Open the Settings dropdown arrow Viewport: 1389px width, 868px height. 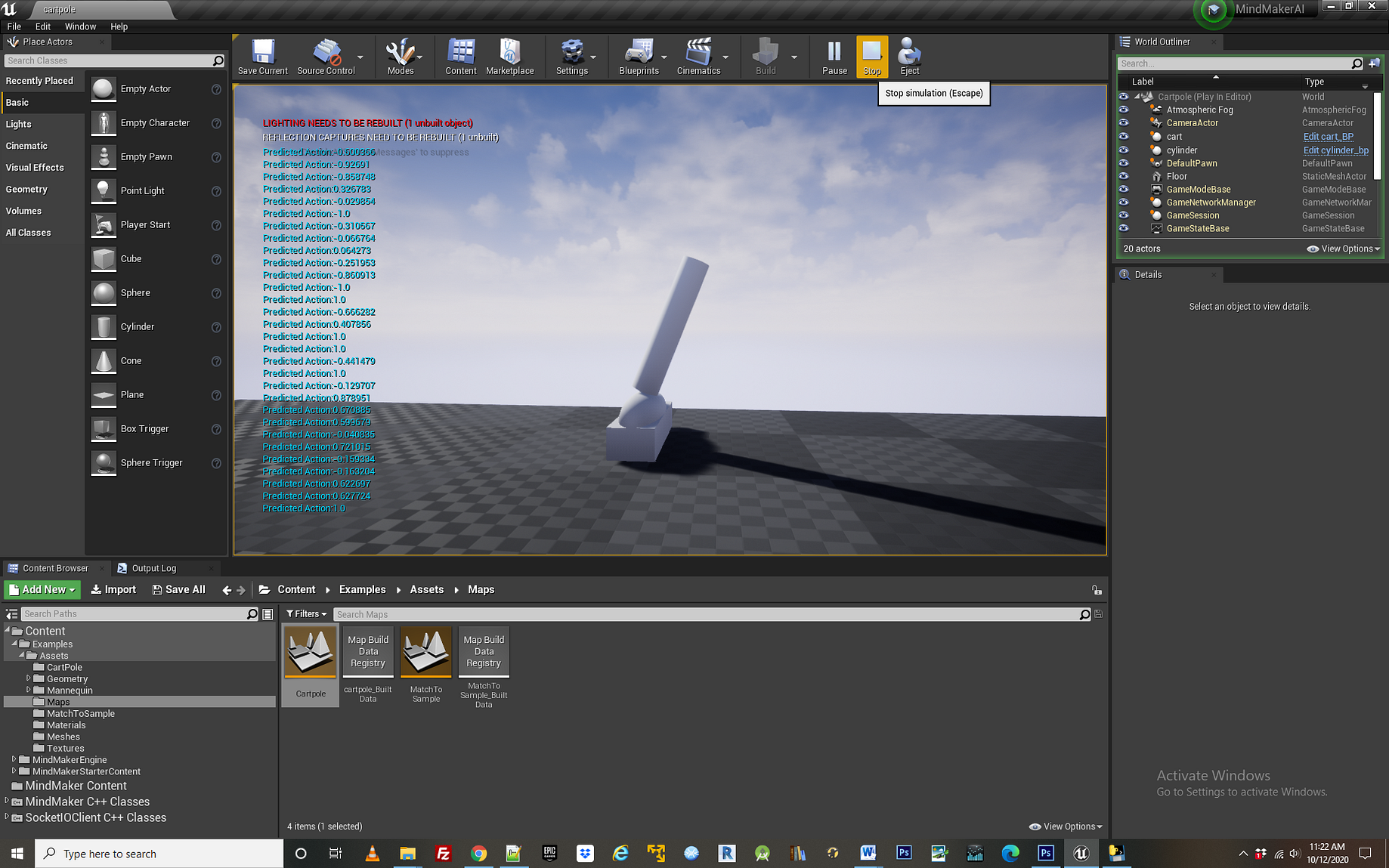coord(593,57)
